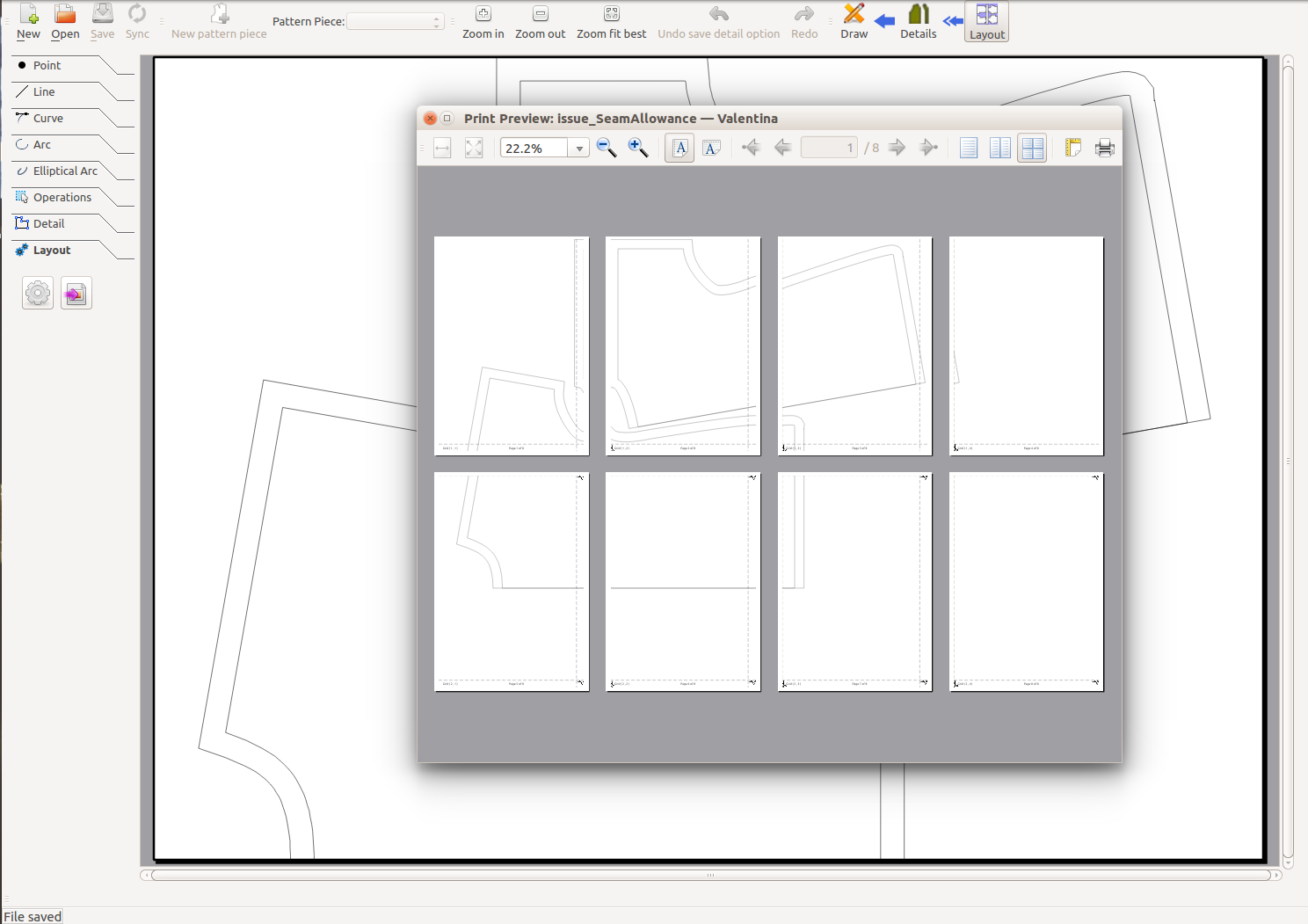This screenshot has width=1308, height=924.
Task: Select landscape orientation in Print Preview
Action: pos(711,149)
